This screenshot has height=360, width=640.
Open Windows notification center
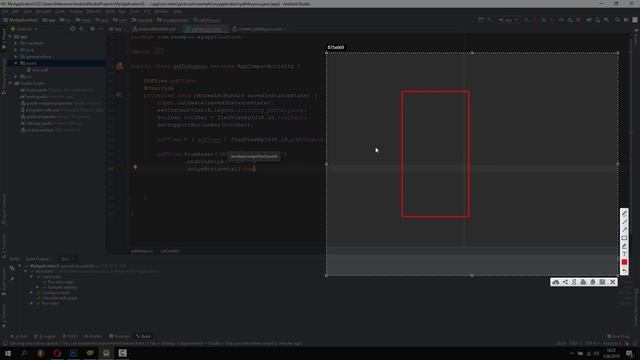(x=629, y=353)
